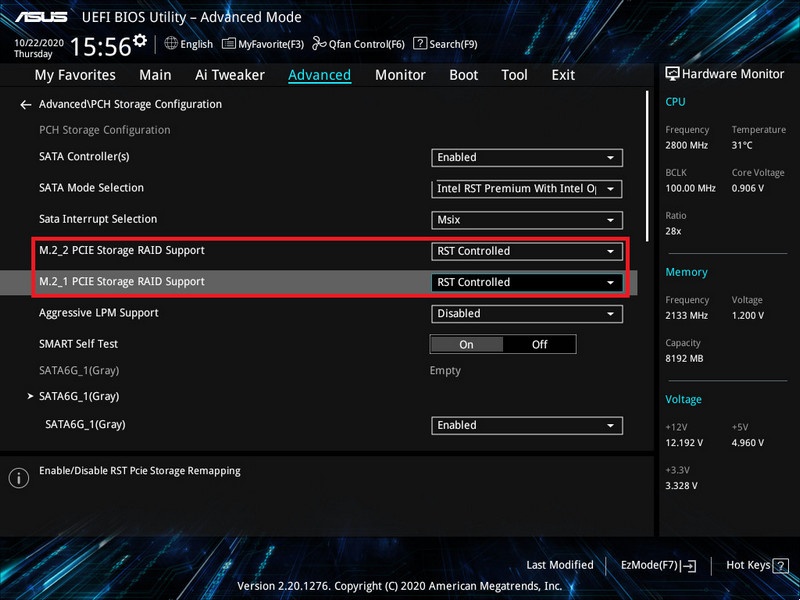Click Search(F9) button

pos(445,44)
